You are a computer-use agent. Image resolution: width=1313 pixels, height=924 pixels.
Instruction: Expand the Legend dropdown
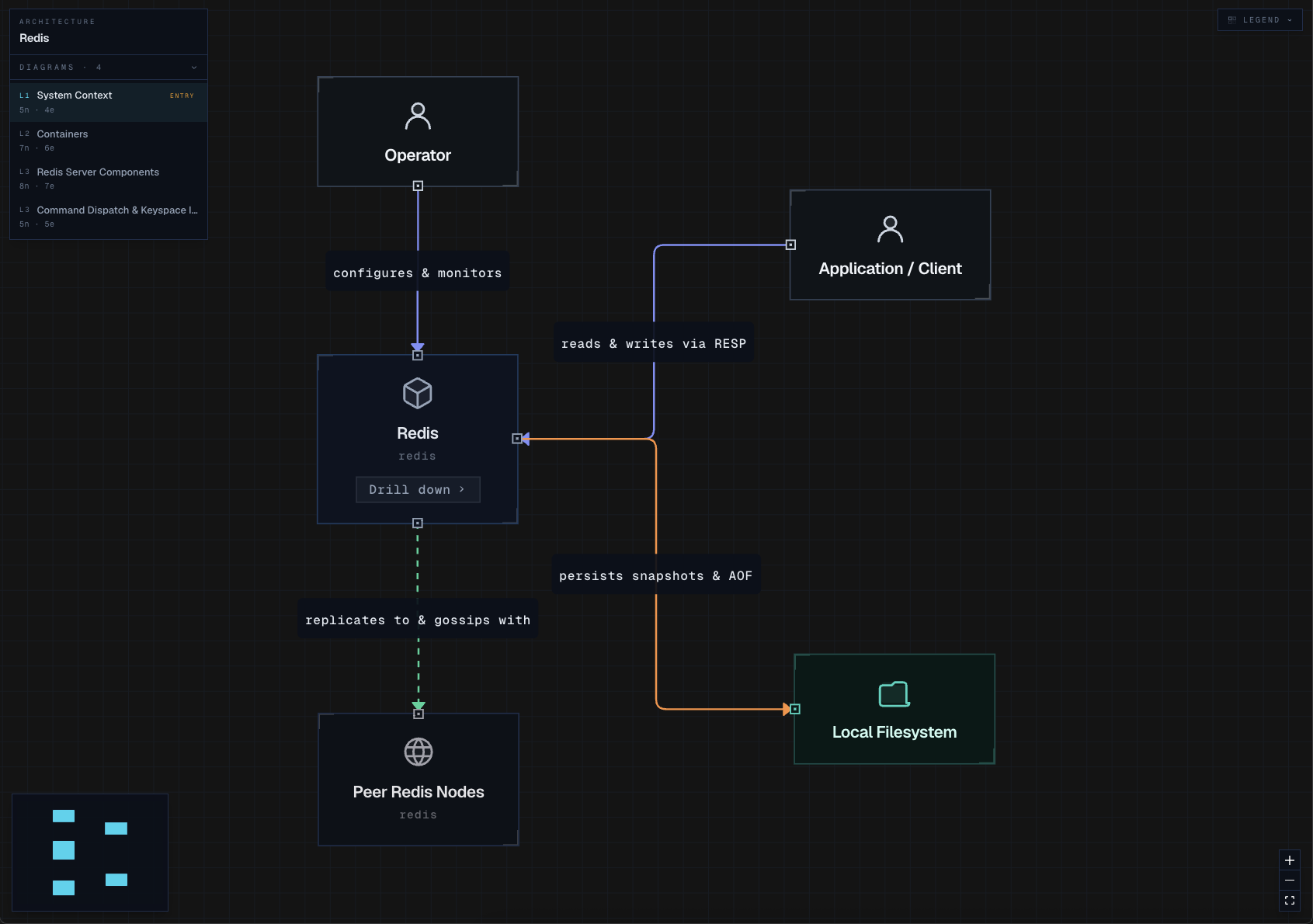pyautogui.click(x=1259, y=20)
